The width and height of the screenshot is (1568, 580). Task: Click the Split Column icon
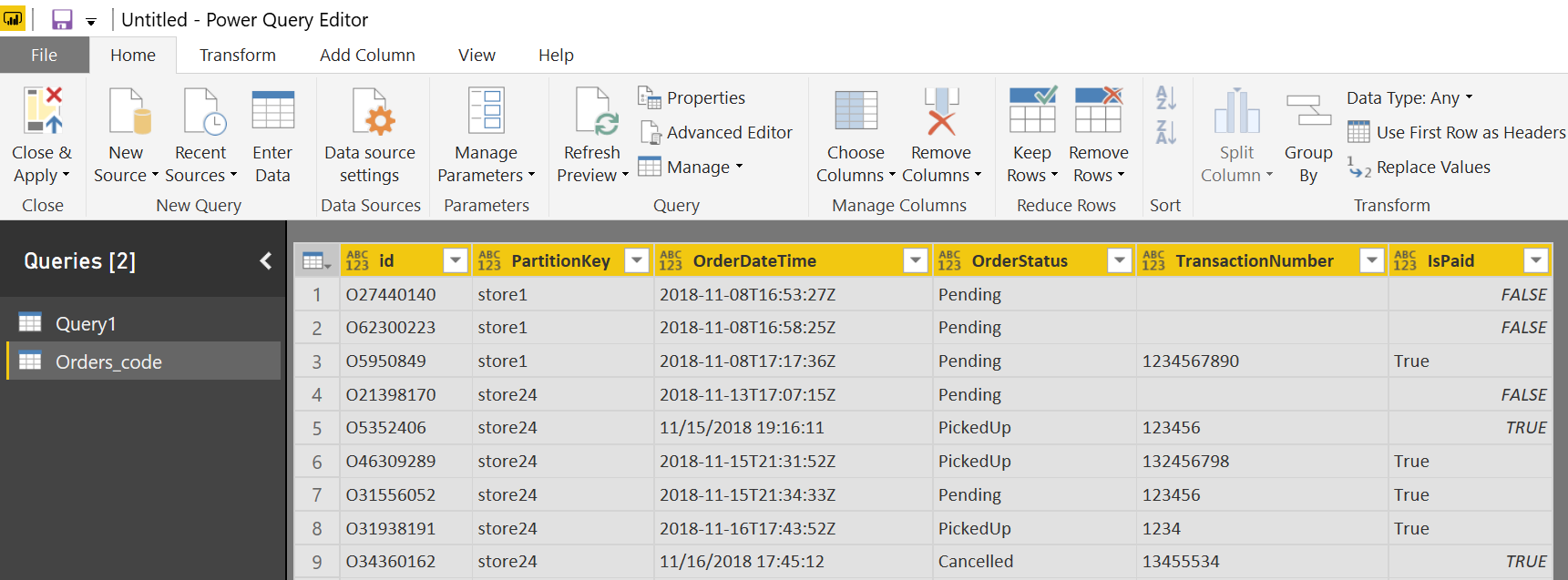point(1236,110)
